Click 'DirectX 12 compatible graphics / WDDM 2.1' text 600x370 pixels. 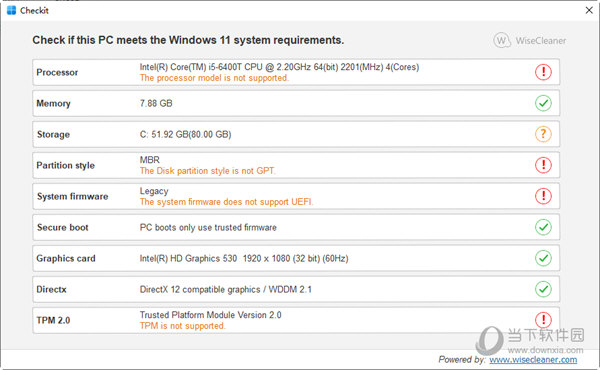(x=225, y=289)
